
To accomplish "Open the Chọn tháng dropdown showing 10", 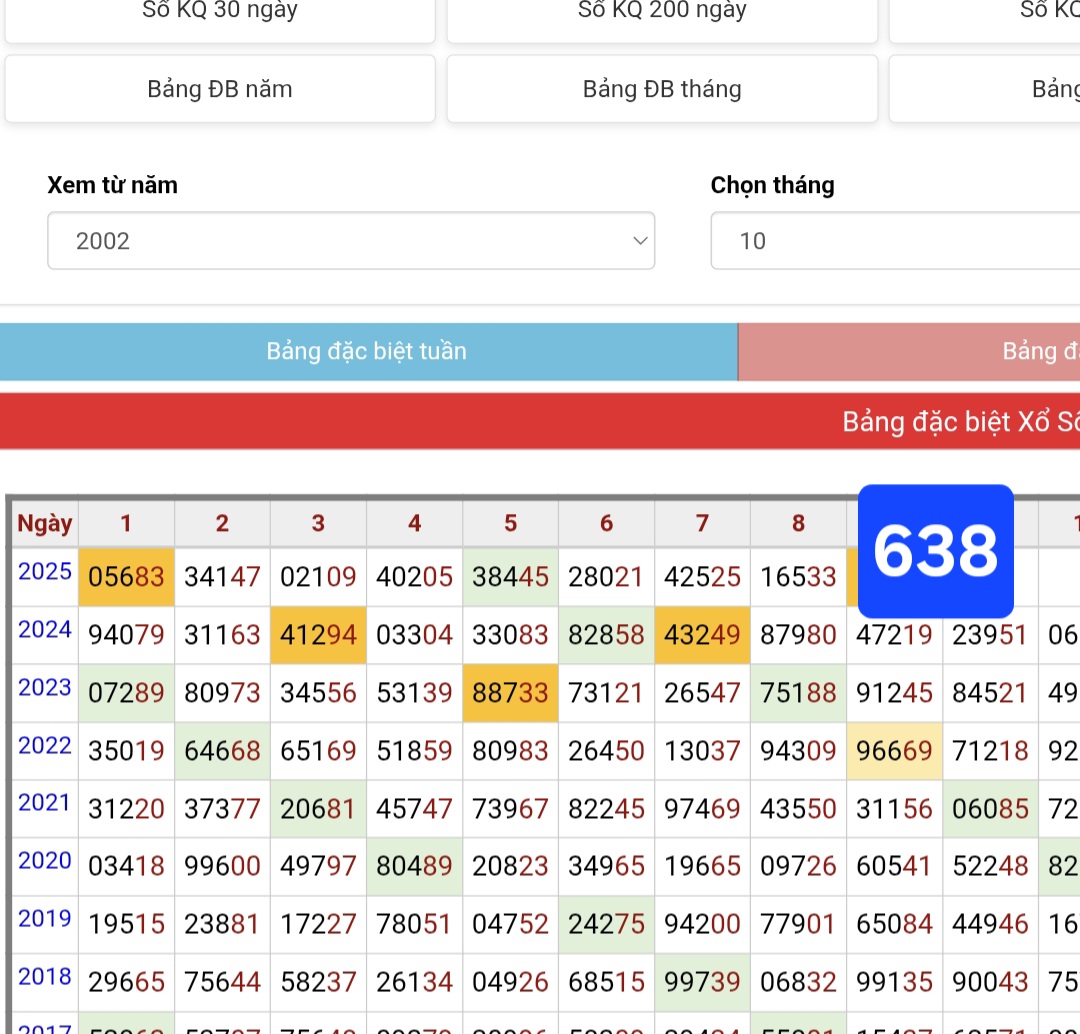I will pyautogui.click(x=895, y=241).
